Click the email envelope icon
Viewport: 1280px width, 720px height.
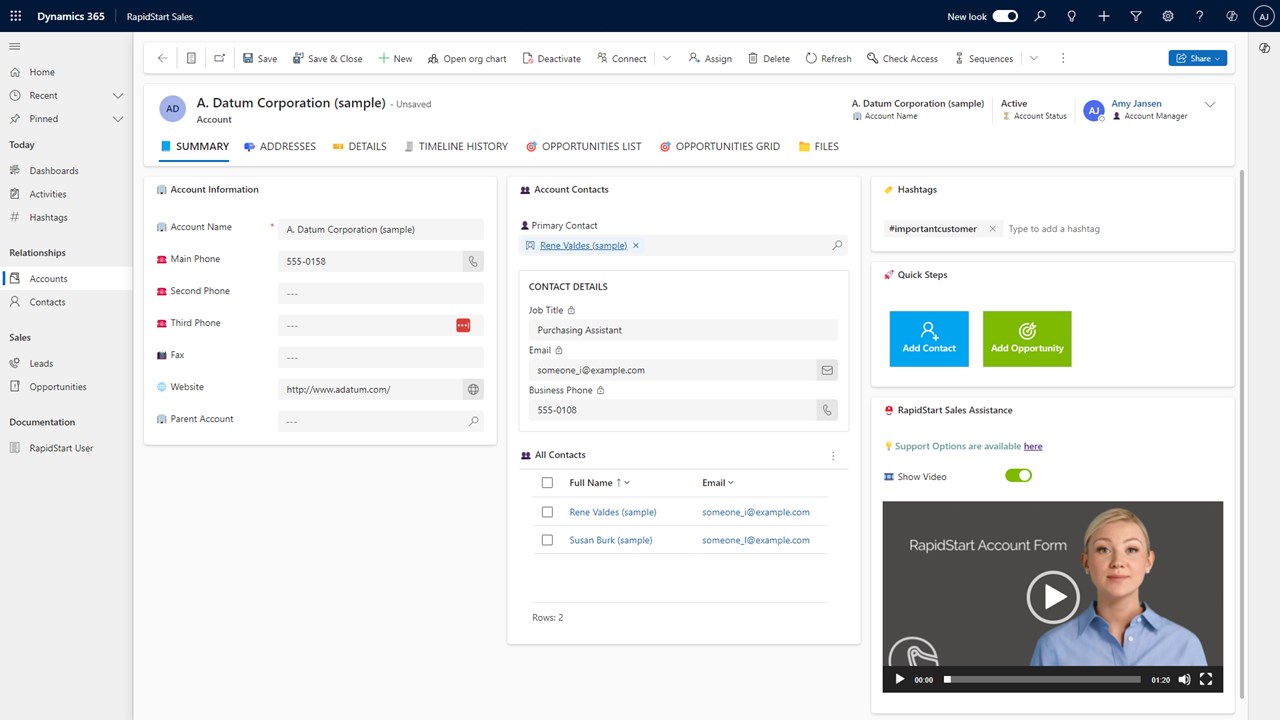click(827, 370)
